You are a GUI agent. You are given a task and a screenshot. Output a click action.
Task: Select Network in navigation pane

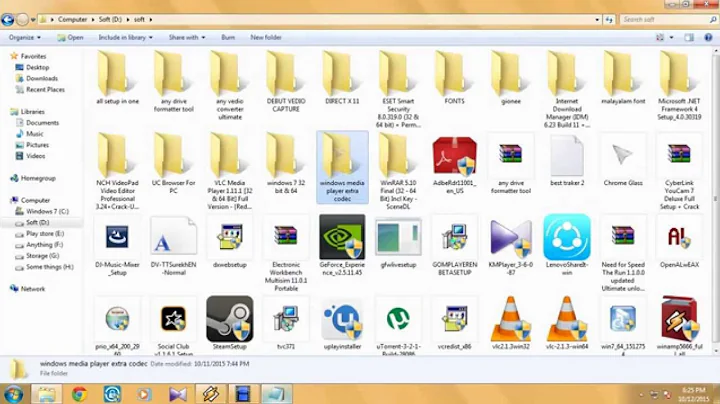pos(33,289)
